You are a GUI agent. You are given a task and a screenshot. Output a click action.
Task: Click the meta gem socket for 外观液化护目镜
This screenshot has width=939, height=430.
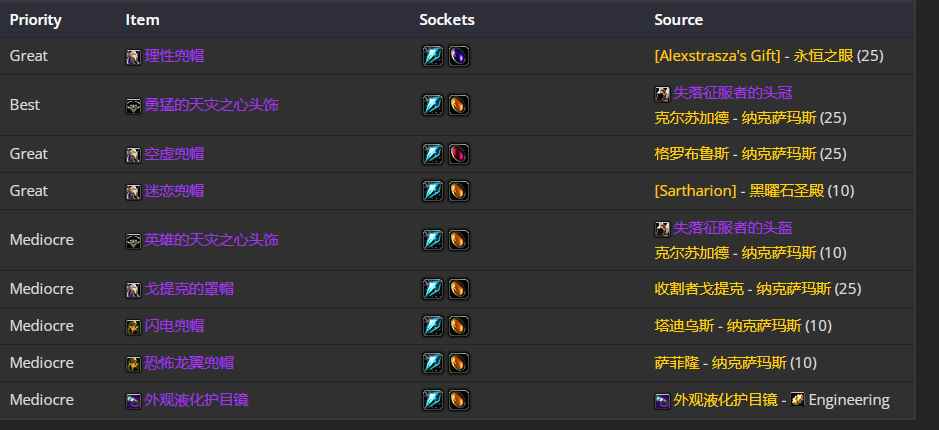[x=432, y=400]
